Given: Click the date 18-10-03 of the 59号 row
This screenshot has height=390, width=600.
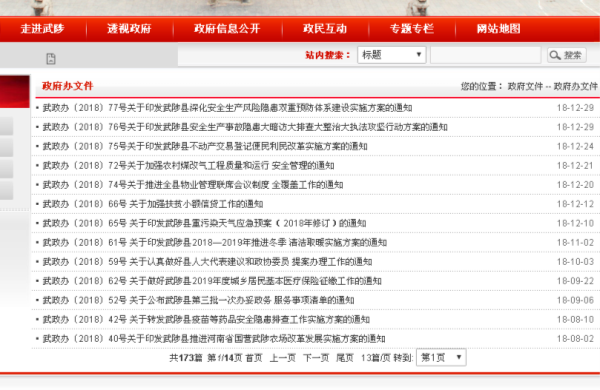Looking at the screenshot, I should click(575, 262).
